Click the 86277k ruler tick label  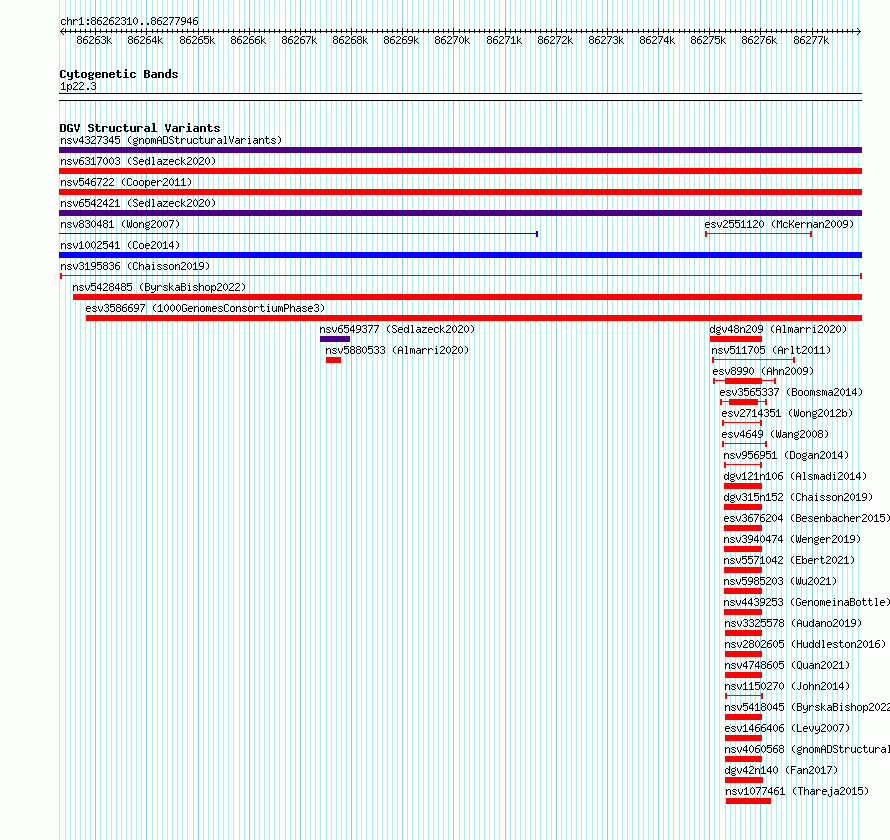[811, 40]
